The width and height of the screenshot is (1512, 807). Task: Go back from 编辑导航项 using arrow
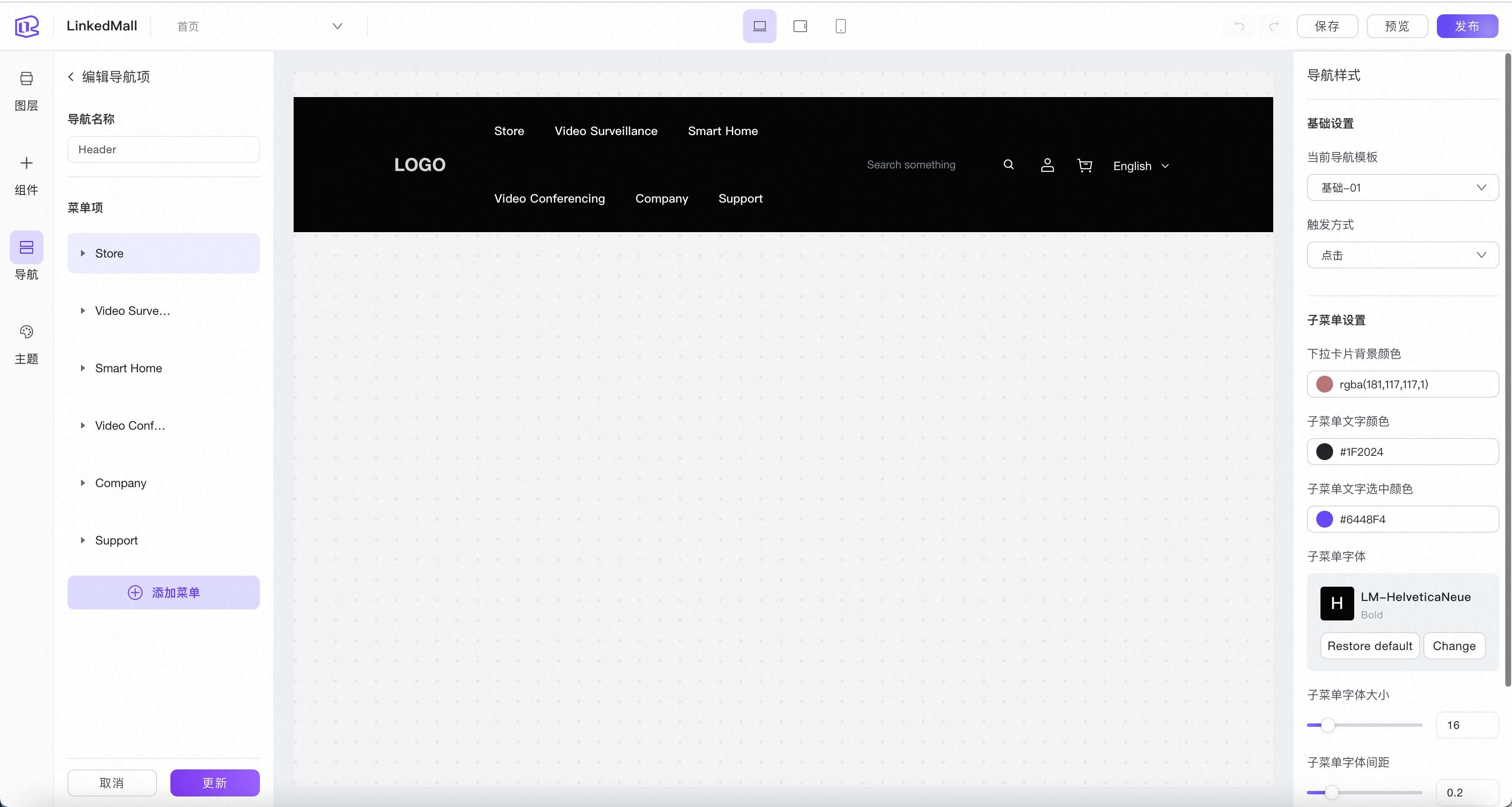pyautogui.click(x=71, y=77)
